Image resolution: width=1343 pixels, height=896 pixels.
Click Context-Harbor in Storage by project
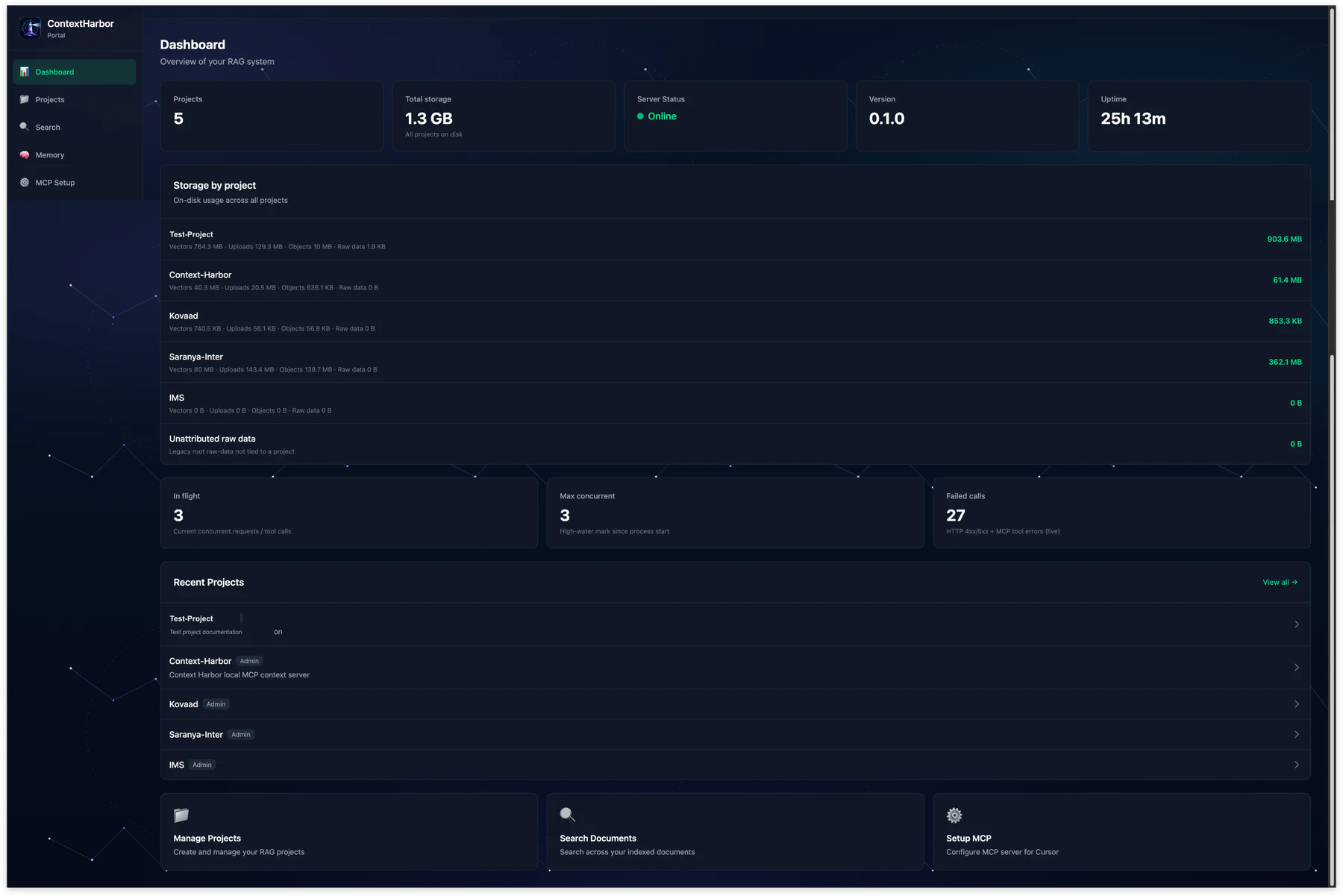tap(200, 275)
